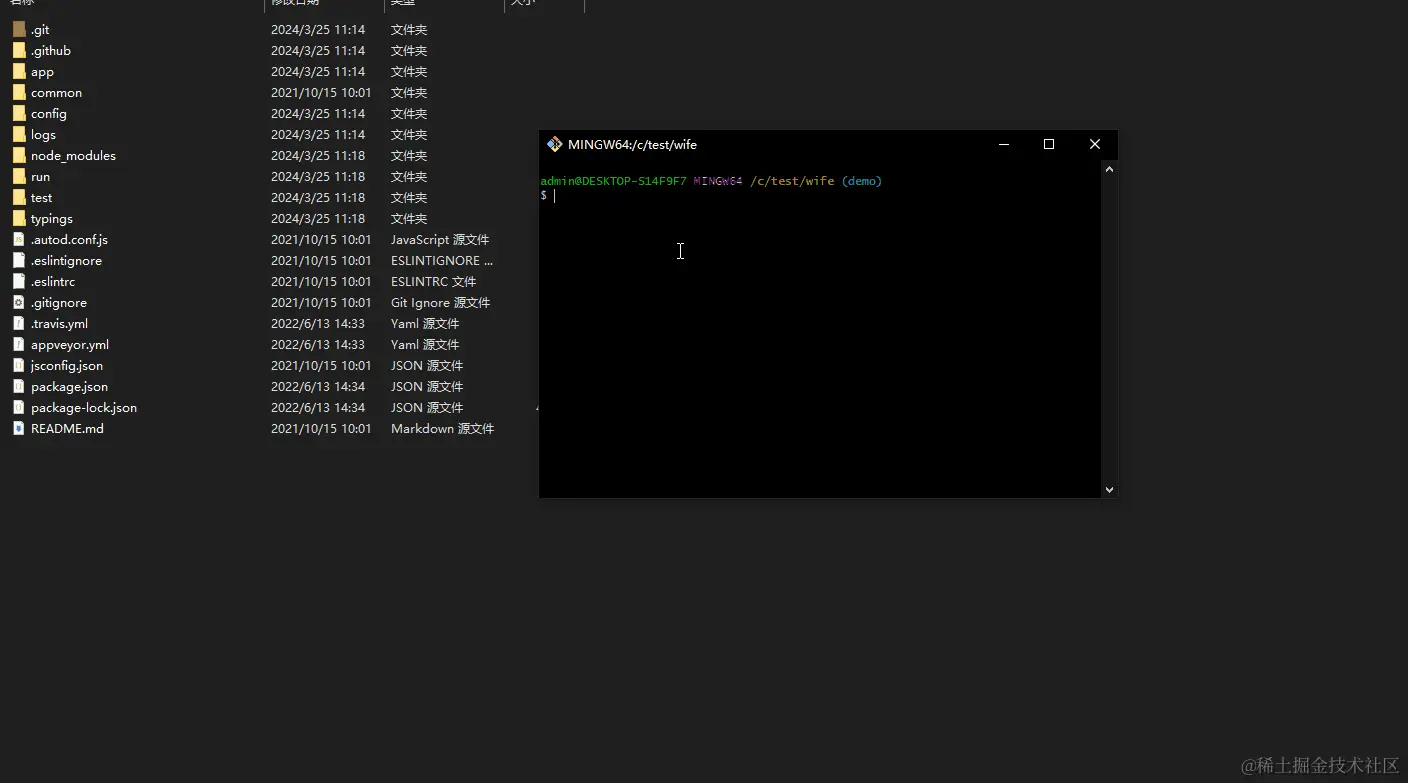The height and width of the screenshot is (783, 1408).
Task: Pick the common folder icon
Action: point(19,93)
